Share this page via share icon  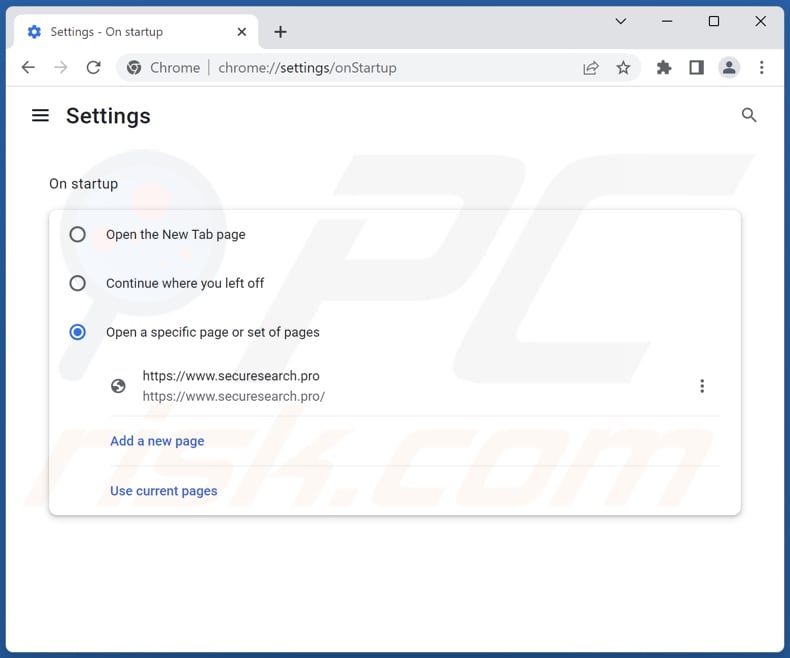tap(590, 68)
